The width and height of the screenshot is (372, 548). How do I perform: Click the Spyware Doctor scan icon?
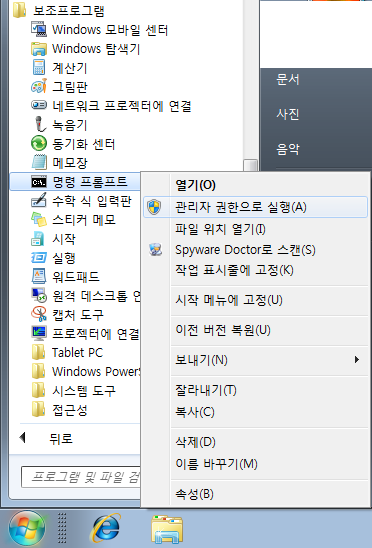pos(155,250)
